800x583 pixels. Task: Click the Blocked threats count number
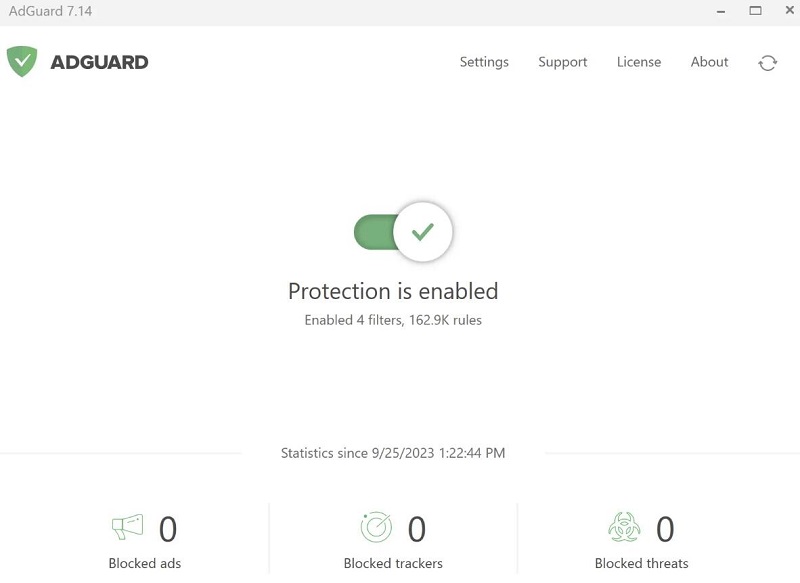coord(665,529)
